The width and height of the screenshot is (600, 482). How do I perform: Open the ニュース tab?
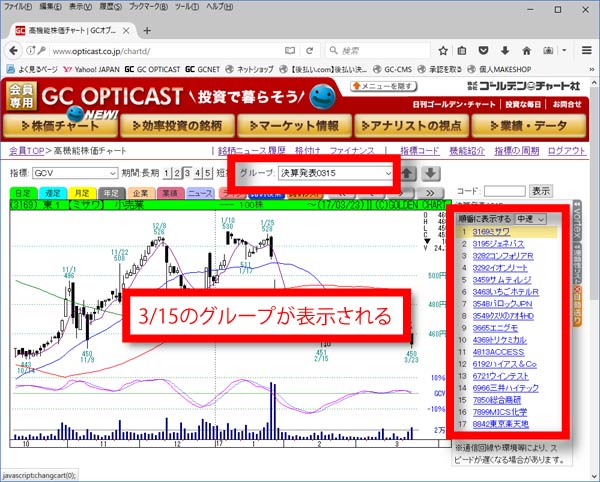pos(200,193)
